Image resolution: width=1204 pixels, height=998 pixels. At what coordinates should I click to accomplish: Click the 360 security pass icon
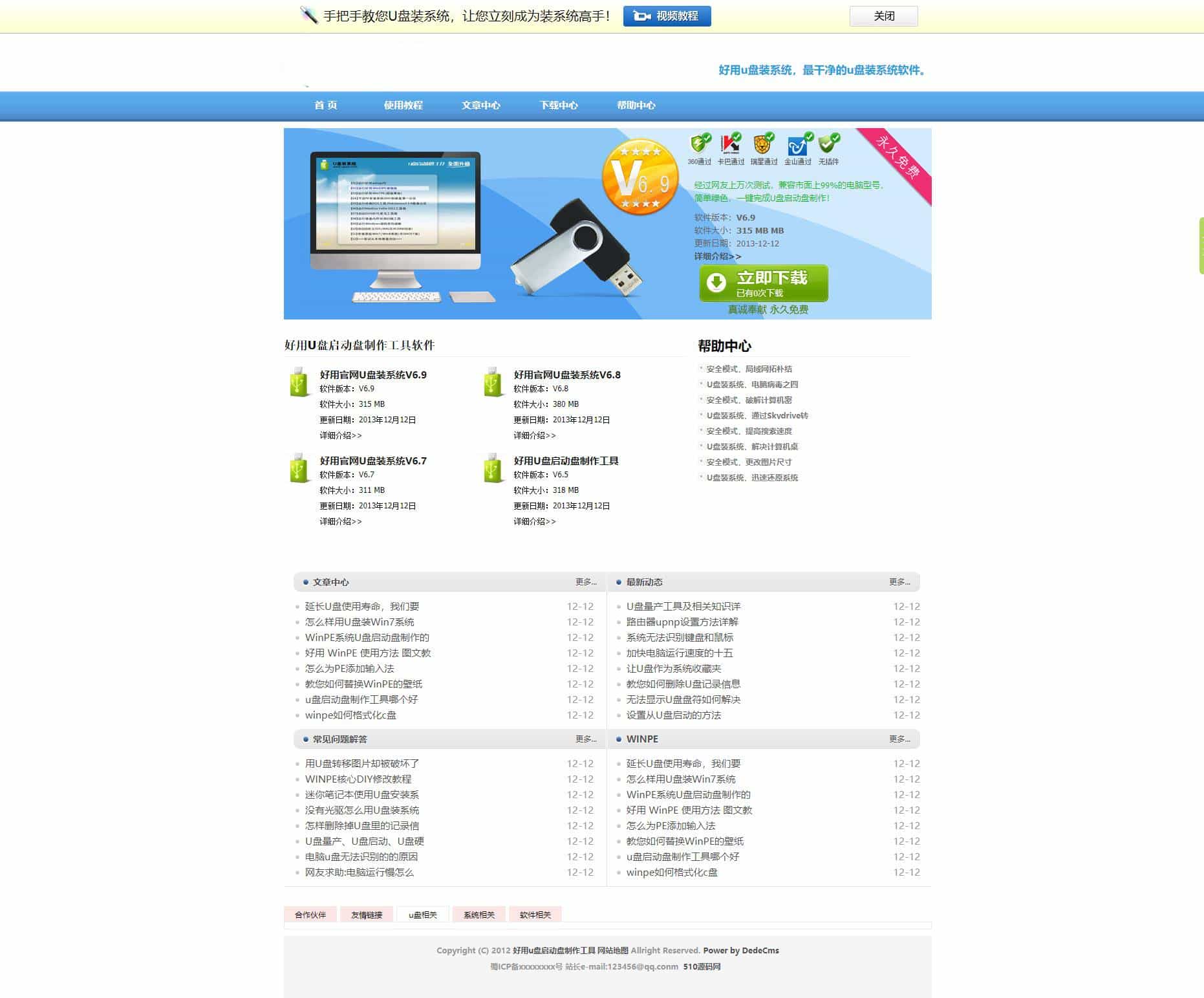click(700, 143)
